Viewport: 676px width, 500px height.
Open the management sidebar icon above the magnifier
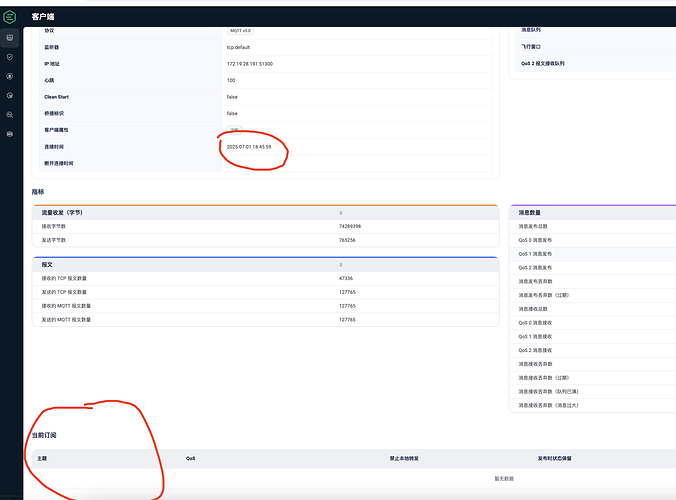(x=10, y=96)
